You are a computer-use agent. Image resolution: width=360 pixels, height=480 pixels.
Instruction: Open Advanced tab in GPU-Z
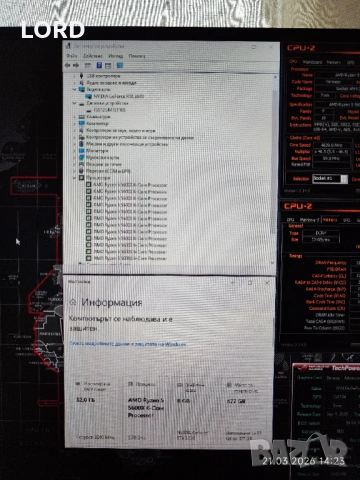(x=352, y=378)
